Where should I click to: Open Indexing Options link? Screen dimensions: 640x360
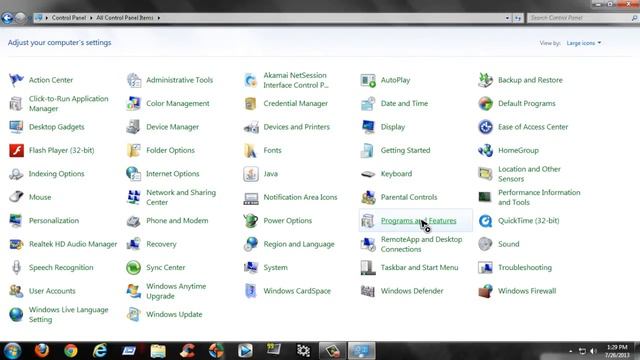point(56,174)
